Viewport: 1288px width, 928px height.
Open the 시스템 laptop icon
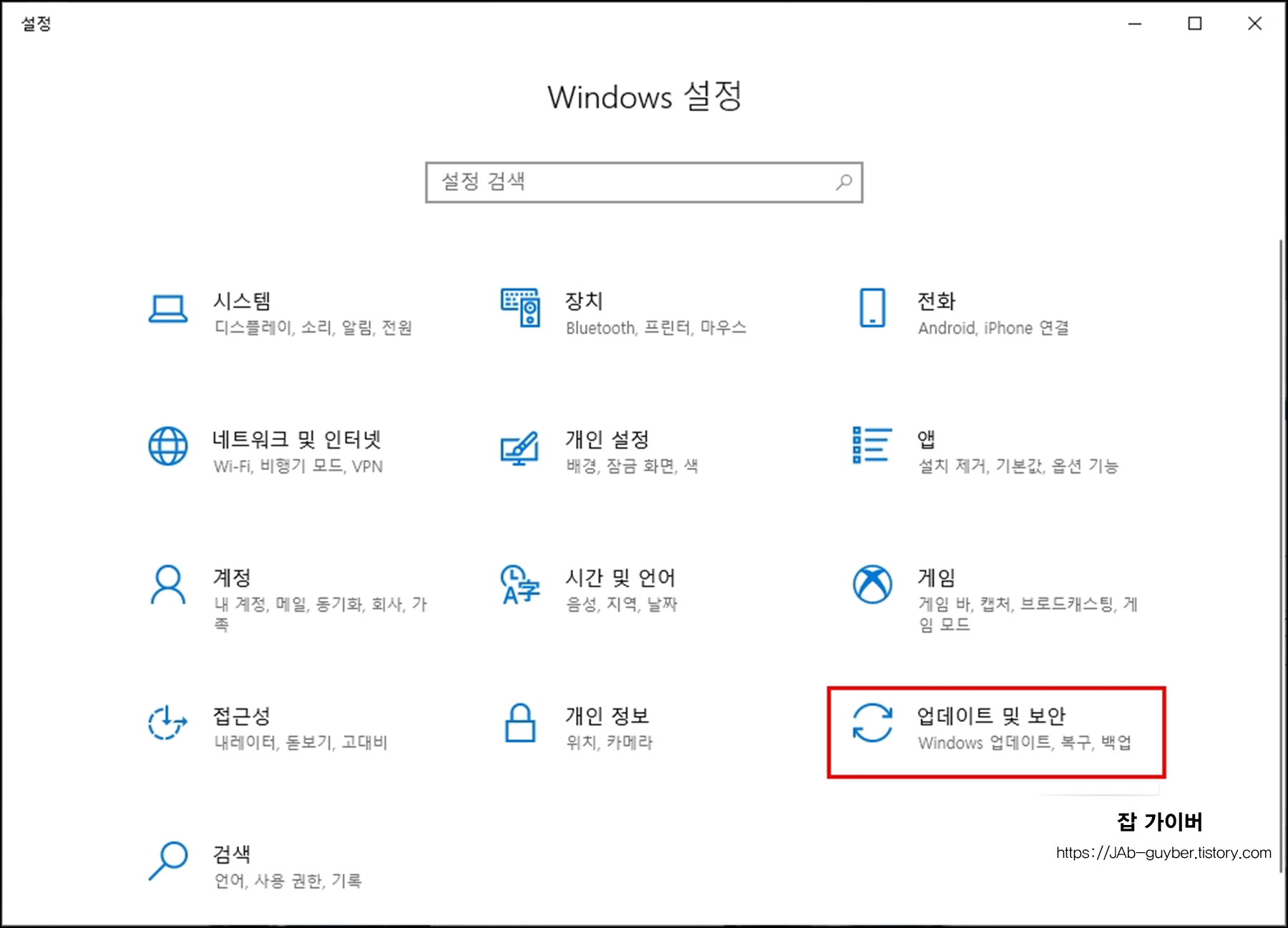click(168, 309)
